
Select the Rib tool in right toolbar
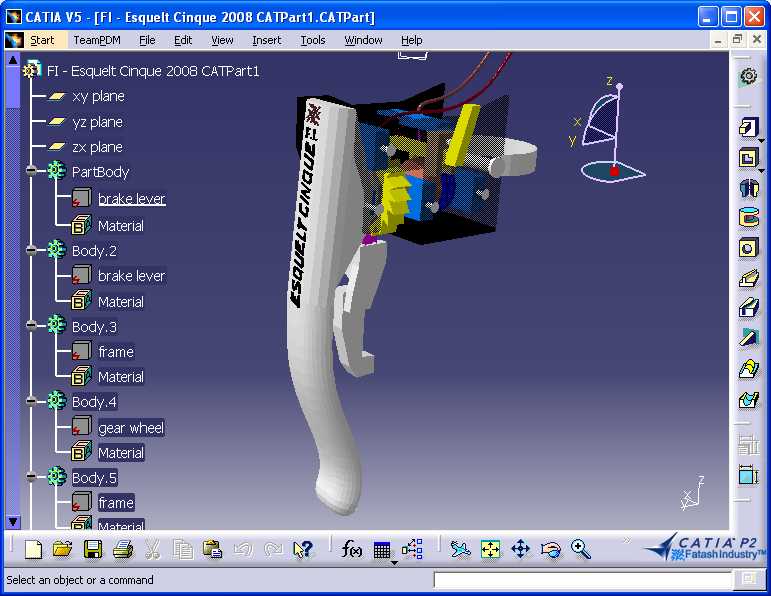748,278
